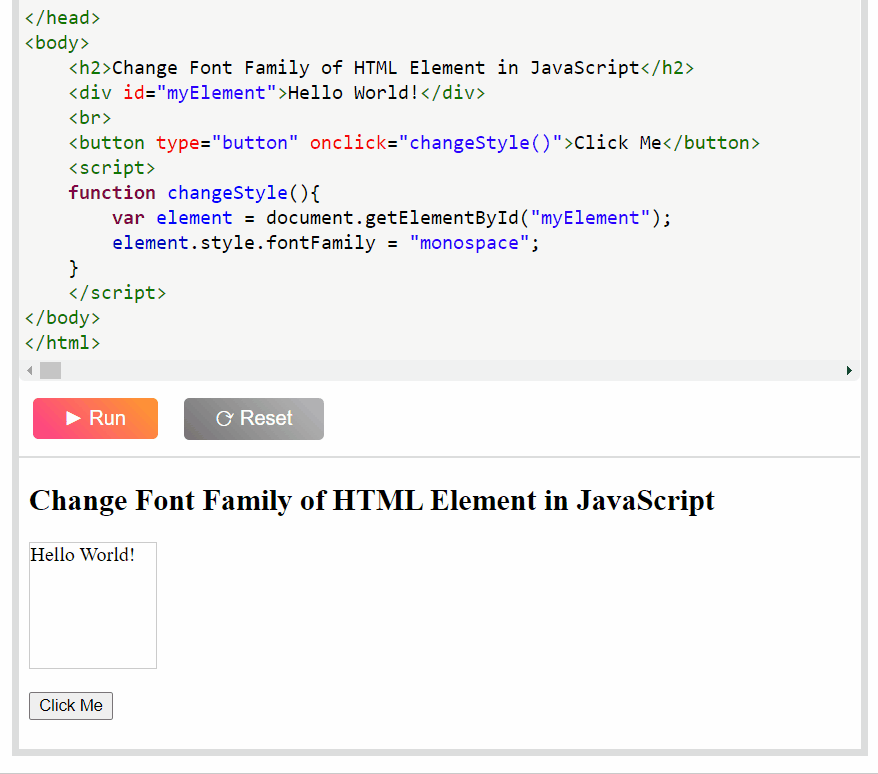Screen dimensions: 878x774
Task: Click the horizontal scrollbar thumb
Action: pos(50,370)
